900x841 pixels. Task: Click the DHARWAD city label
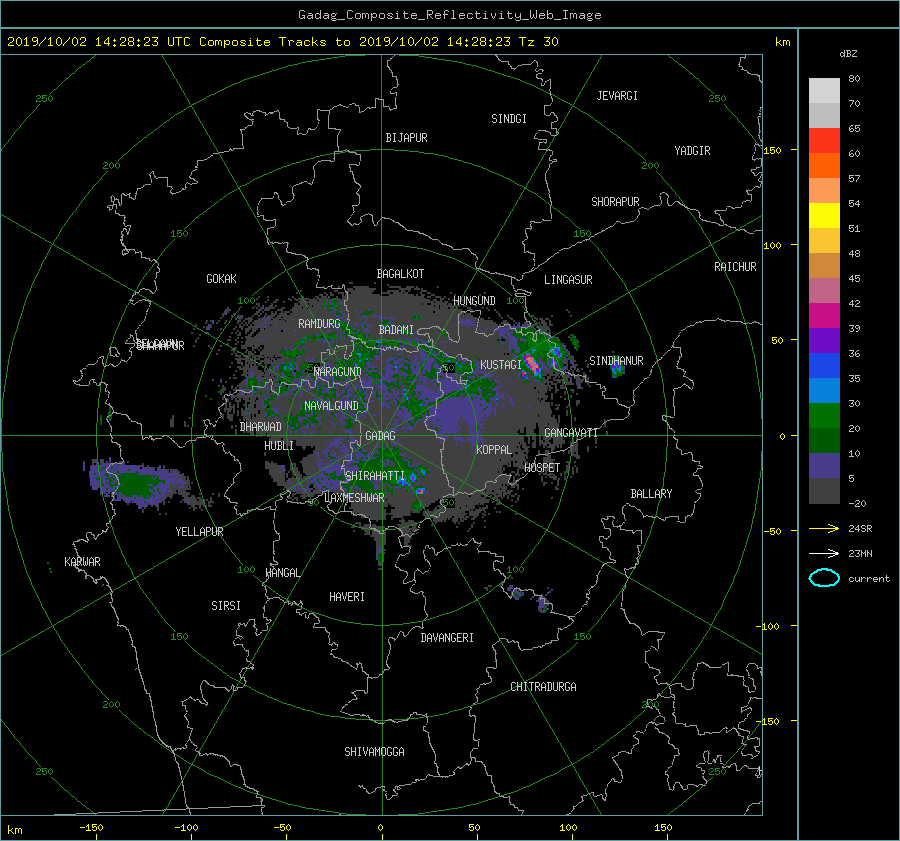point(261,427)
